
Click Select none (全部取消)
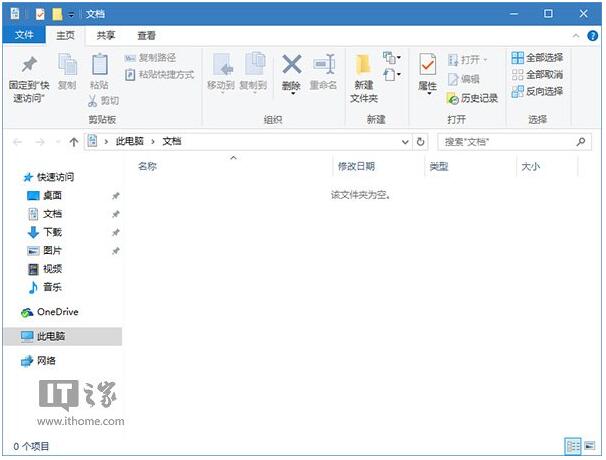537,75
